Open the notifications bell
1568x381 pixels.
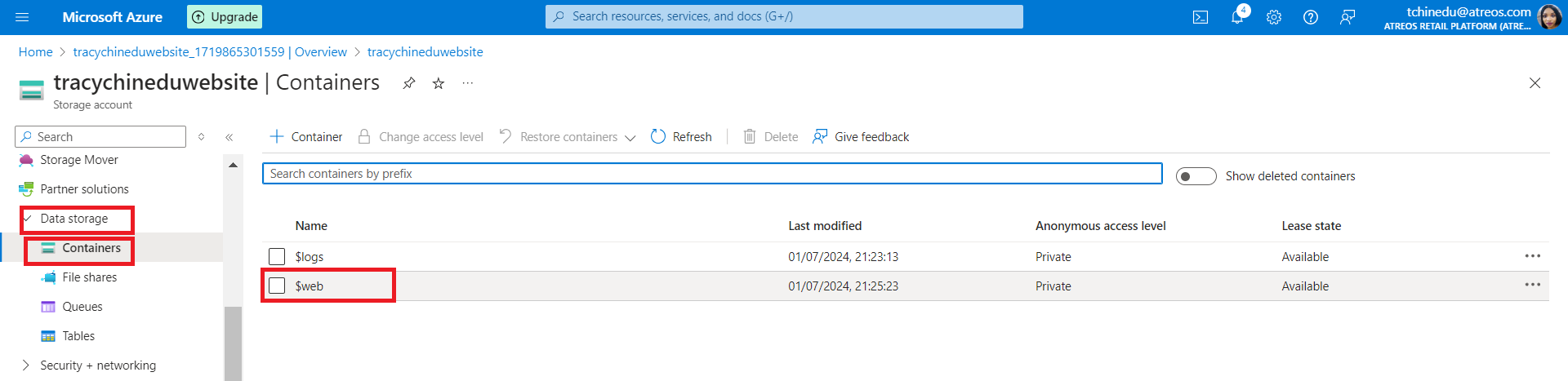click(x=1237, y=17)
